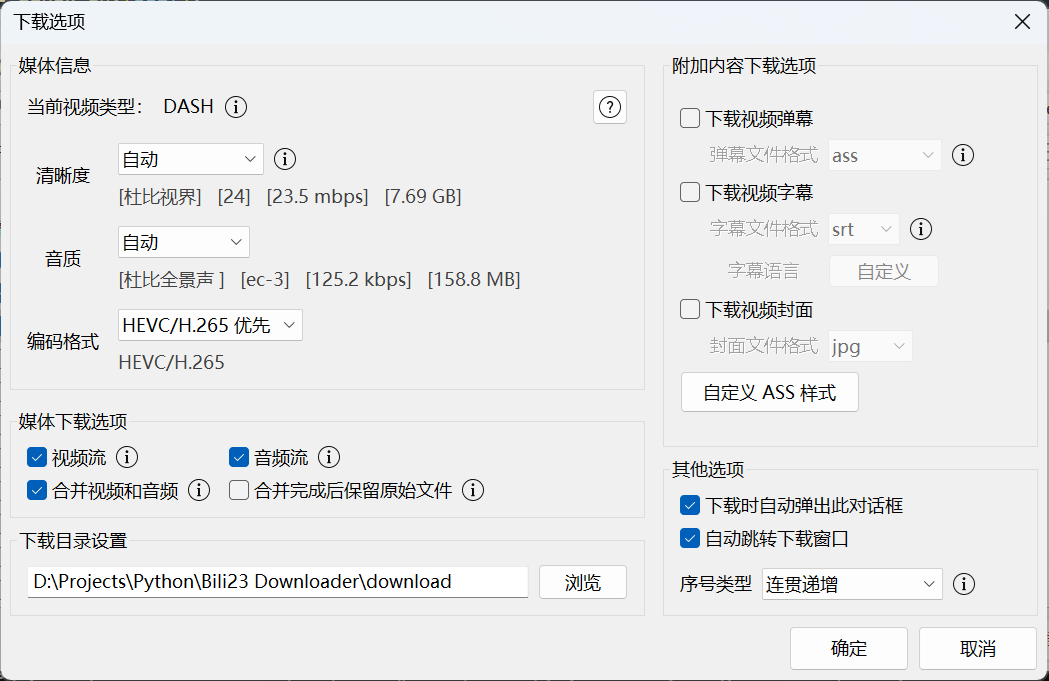
Task: Click info icon next to 视频流
Action: [127, 458]
